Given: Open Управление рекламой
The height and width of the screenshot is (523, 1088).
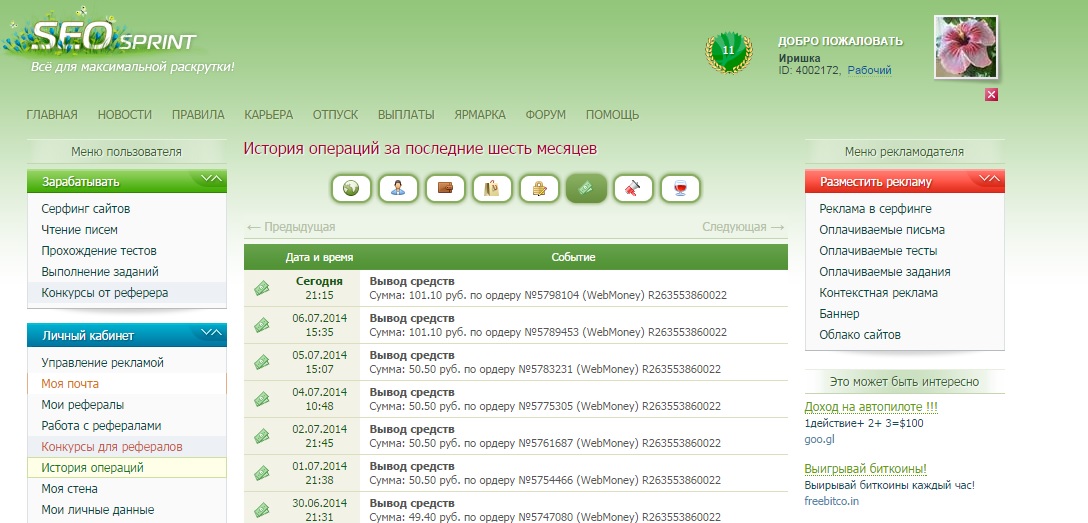Looking at the screenshot, I should [x=102, y=363].
